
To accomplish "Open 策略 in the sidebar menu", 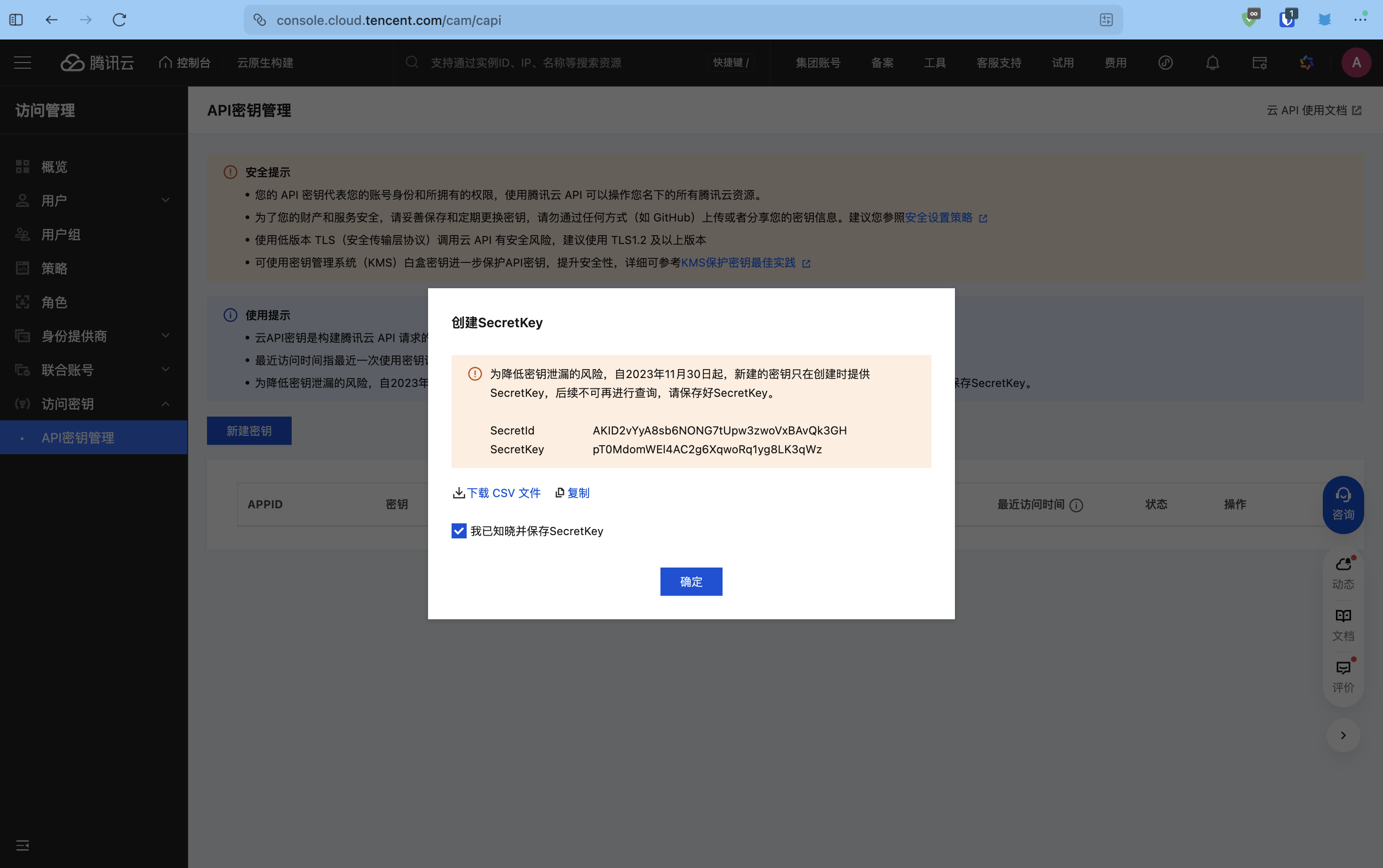I will 55,268.
